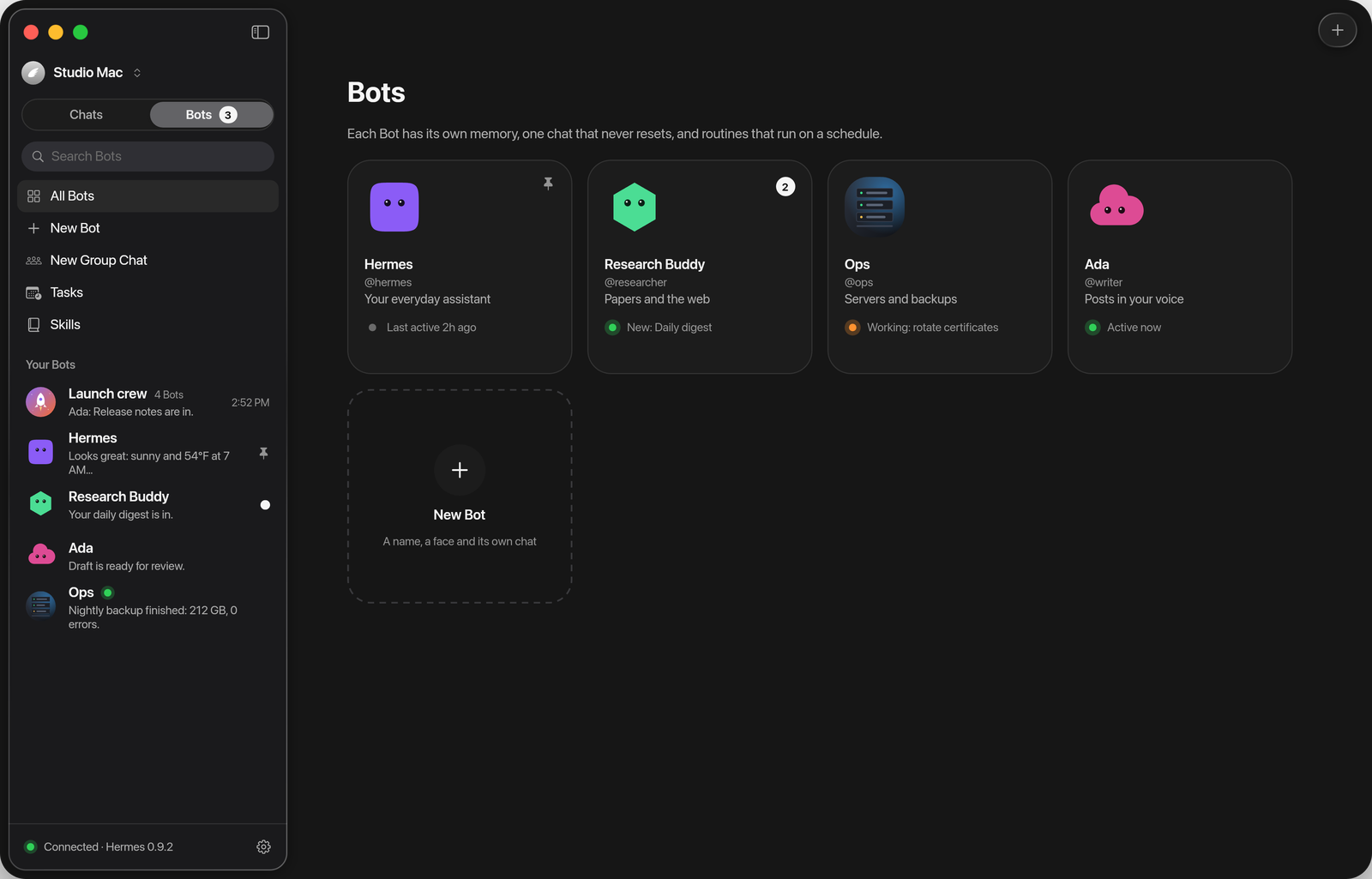Click the Studio Mac profile avatar
1372x879 pixels.
tap(33, 73)
